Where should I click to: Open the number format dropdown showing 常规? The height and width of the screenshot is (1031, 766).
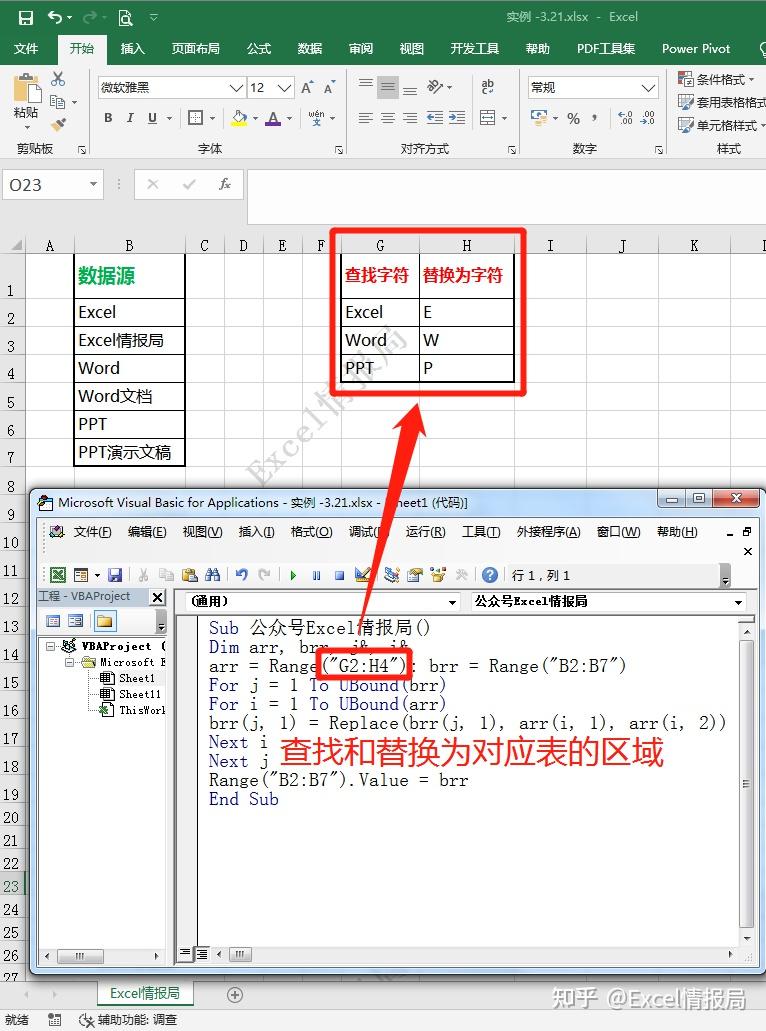pyautogui.click(x=648, y=87)
